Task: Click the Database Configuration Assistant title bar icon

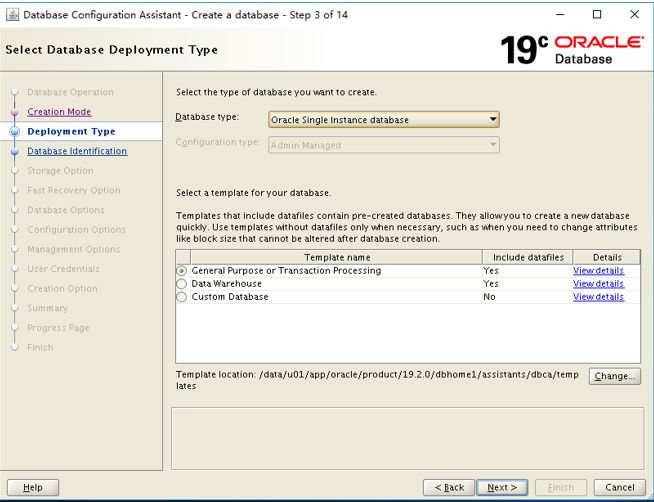Action: pos(12,14)
